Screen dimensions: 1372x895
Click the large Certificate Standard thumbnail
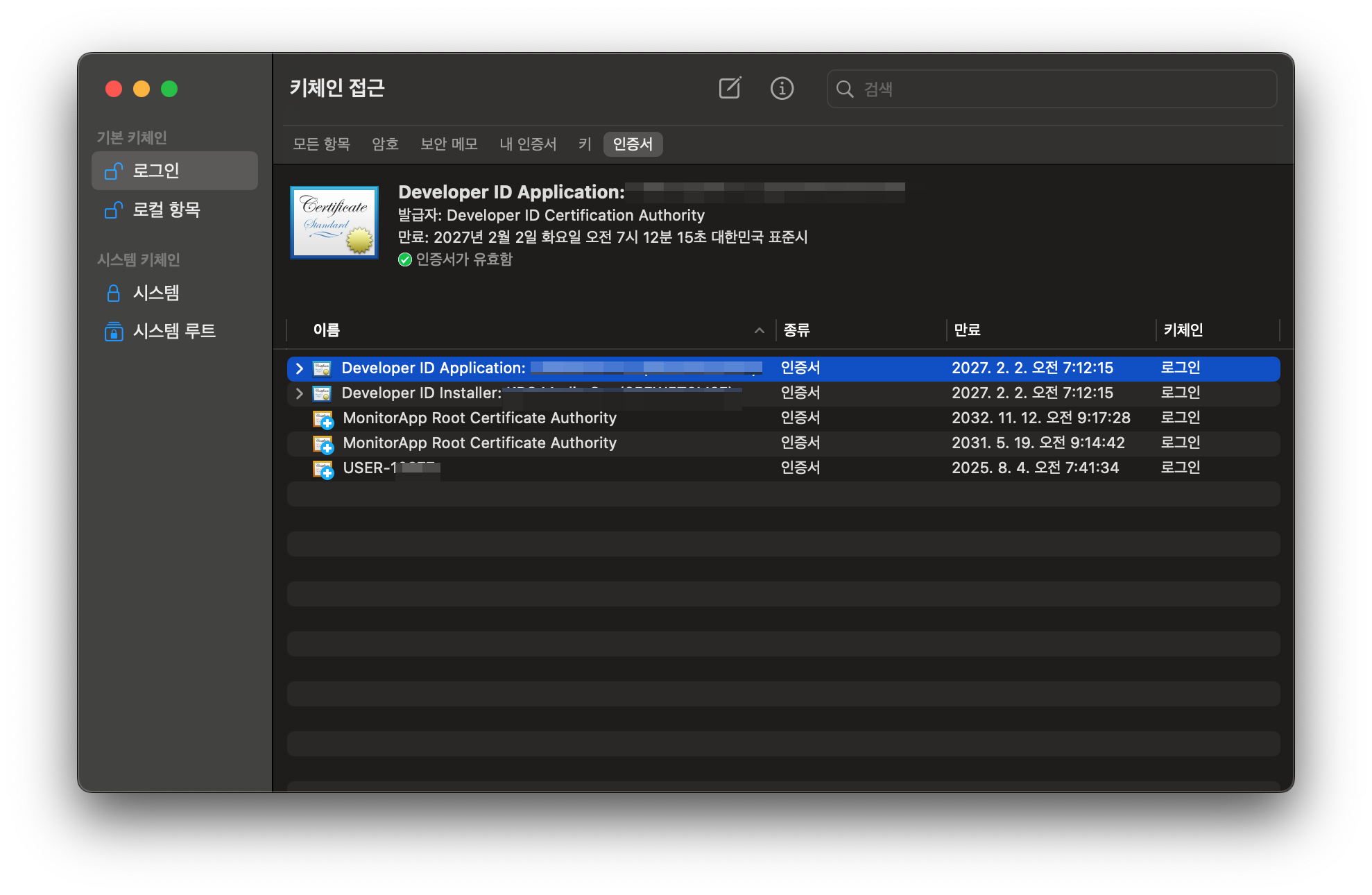pyautogui.click(x=334, y=222)
